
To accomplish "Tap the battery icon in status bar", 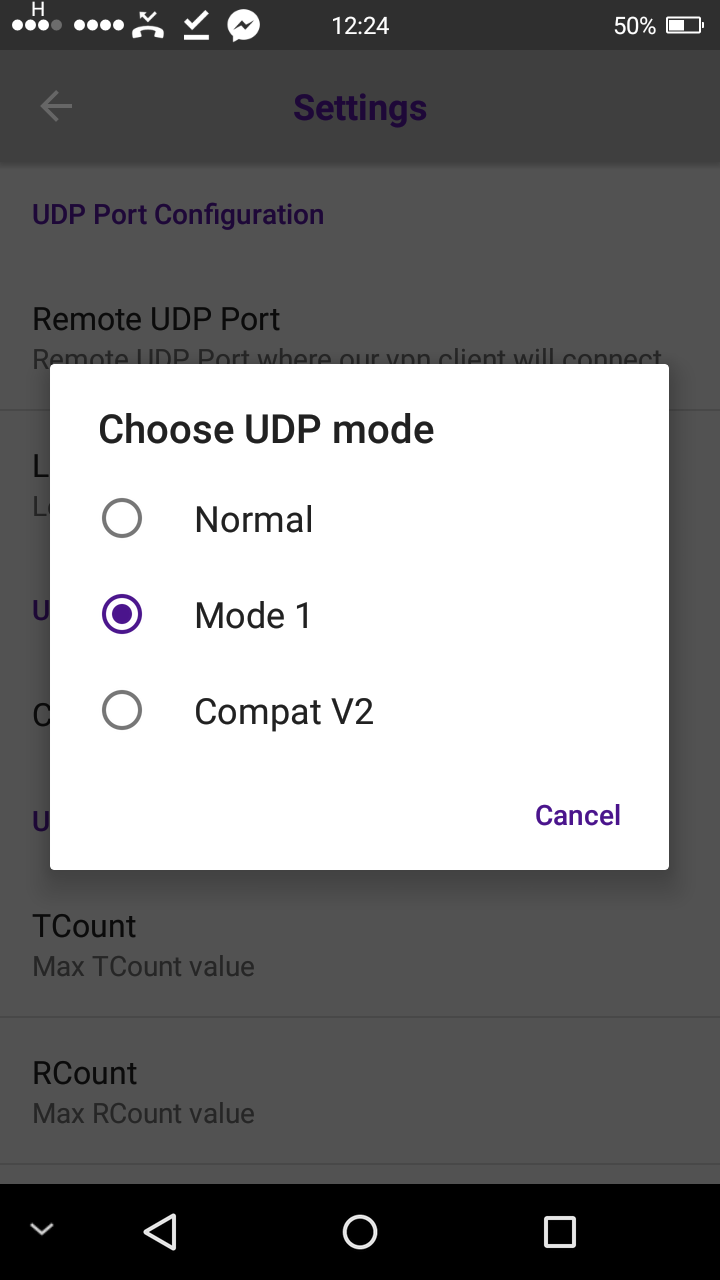I will (685, 26).
